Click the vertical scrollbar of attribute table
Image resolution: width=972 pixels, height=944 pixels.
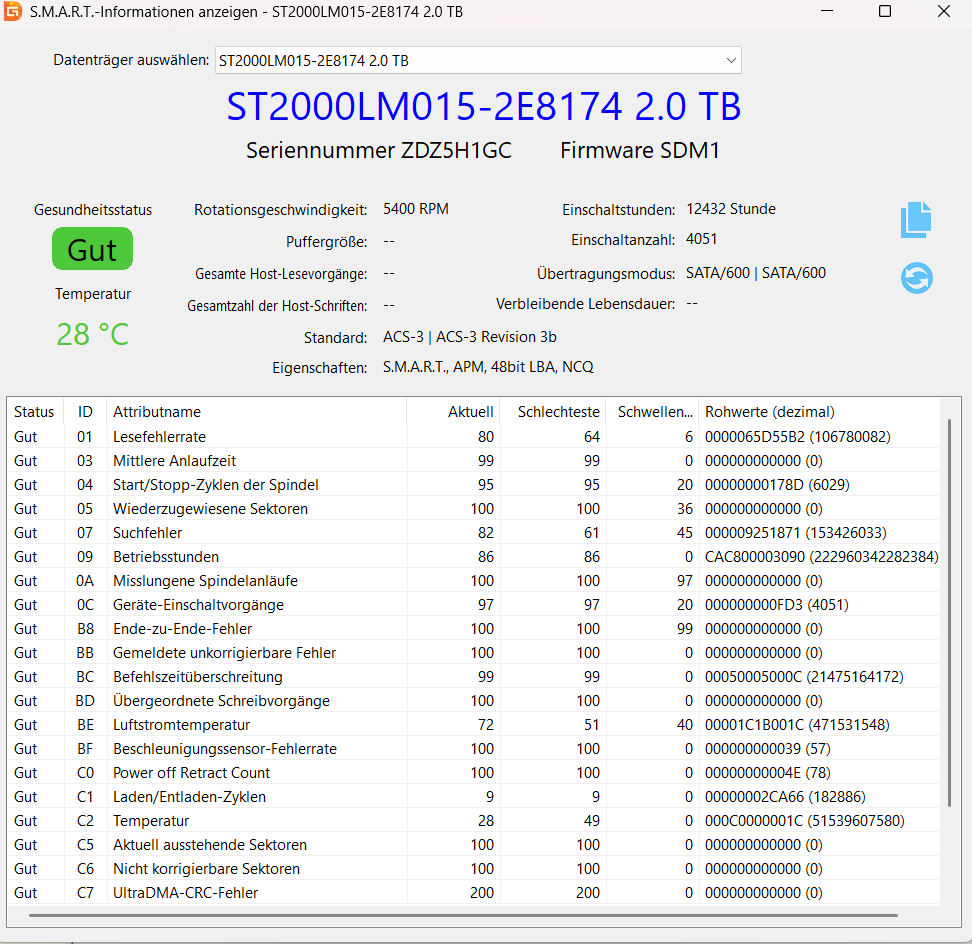click(949, 610)
